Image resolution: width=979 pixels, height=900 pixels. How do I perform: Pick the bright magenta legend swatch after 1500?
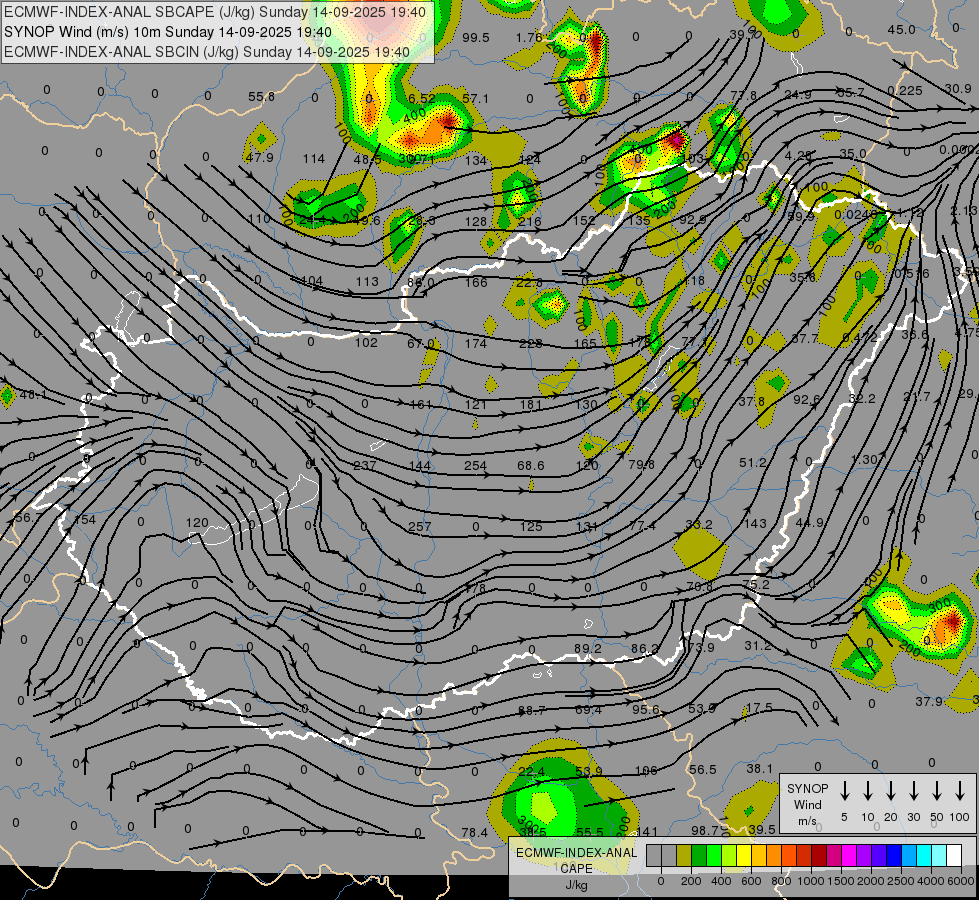click(x=849, y=856)
